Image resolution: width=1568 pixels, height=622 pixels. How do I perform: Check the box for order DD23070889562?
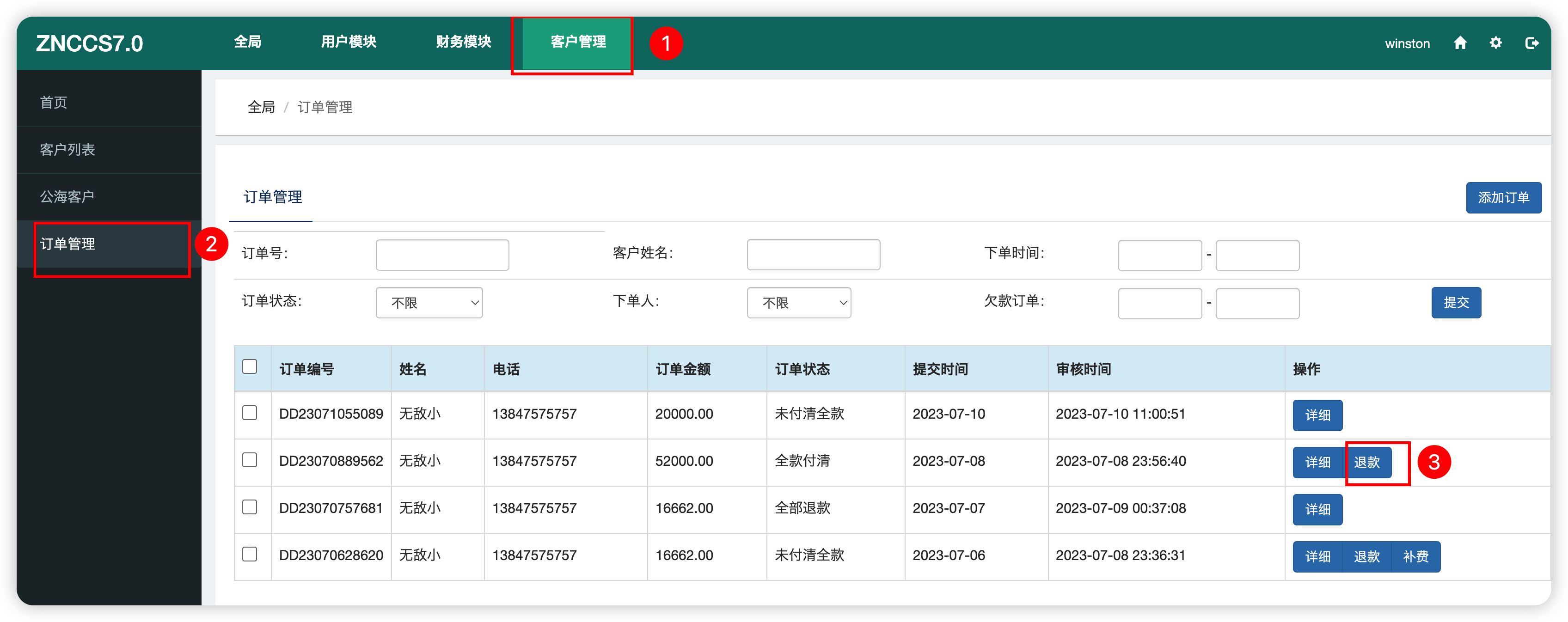coord(250,459)
